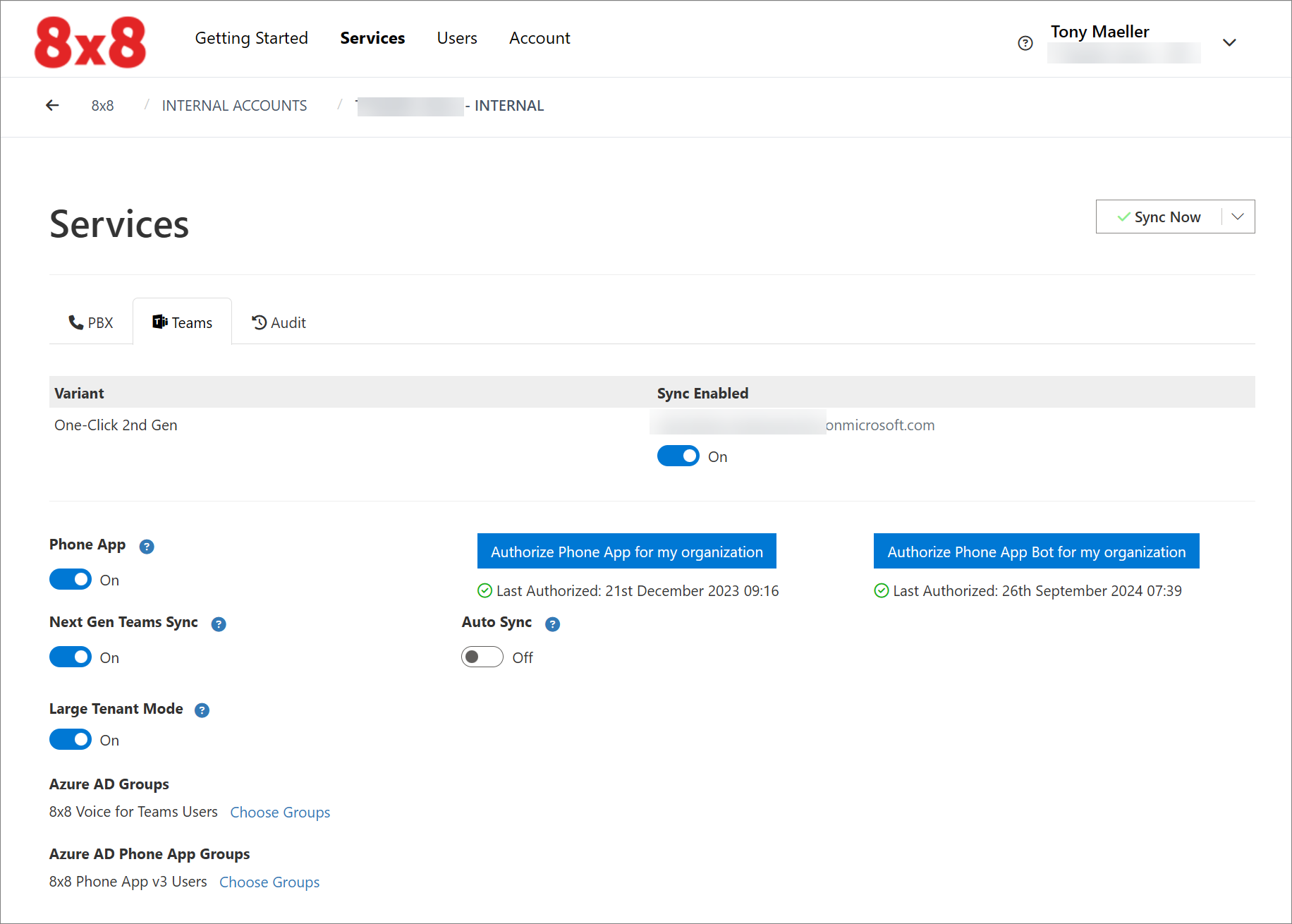1292x924 pixels.
Task: Click the back arrow in breadcrumb
Action: point(52,106)
